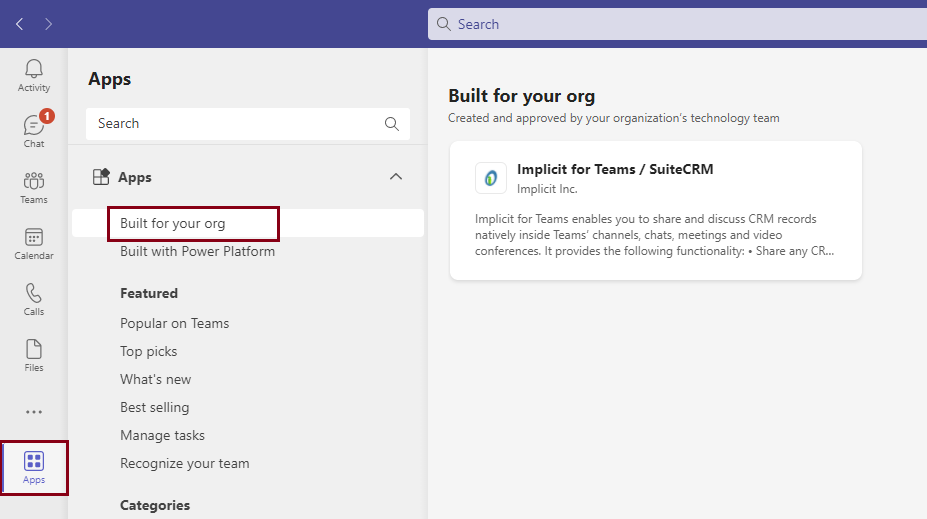Open Top picks list
Viewport: 927px width, 519px height.
pos(149,351)
